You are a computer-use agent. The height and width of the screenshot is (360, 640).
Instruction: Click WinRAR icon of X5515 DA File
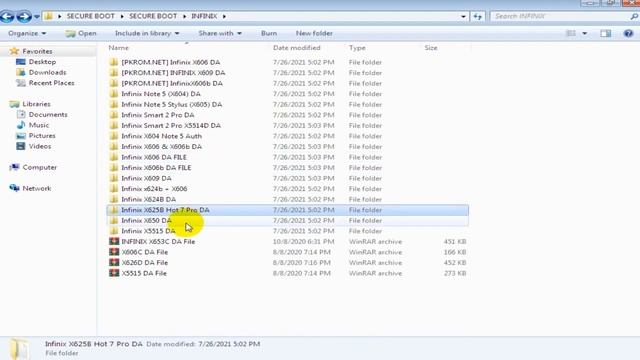click(x=114, y=273)
